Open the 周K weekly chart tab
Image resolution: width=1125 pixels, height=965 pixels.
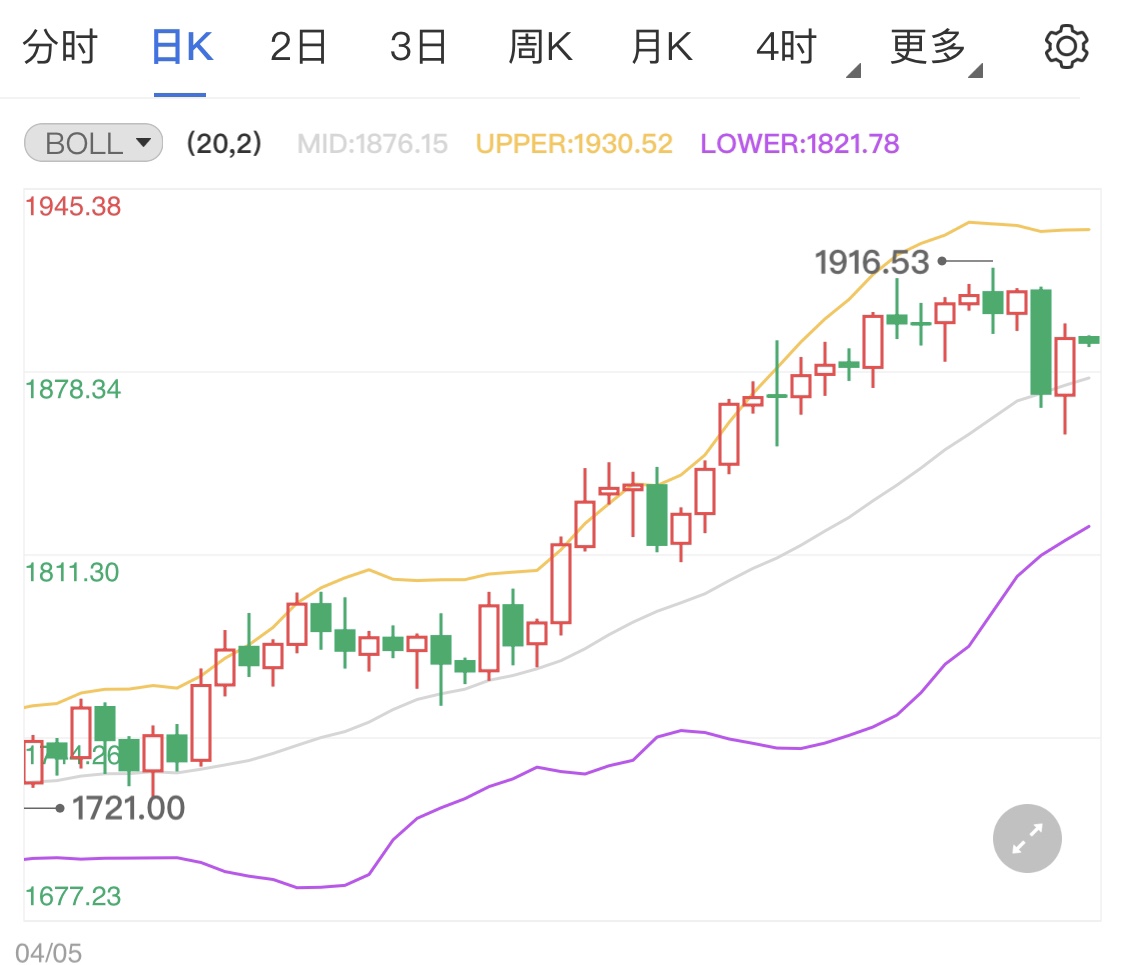pyautogui.click(x=540, y=47)
